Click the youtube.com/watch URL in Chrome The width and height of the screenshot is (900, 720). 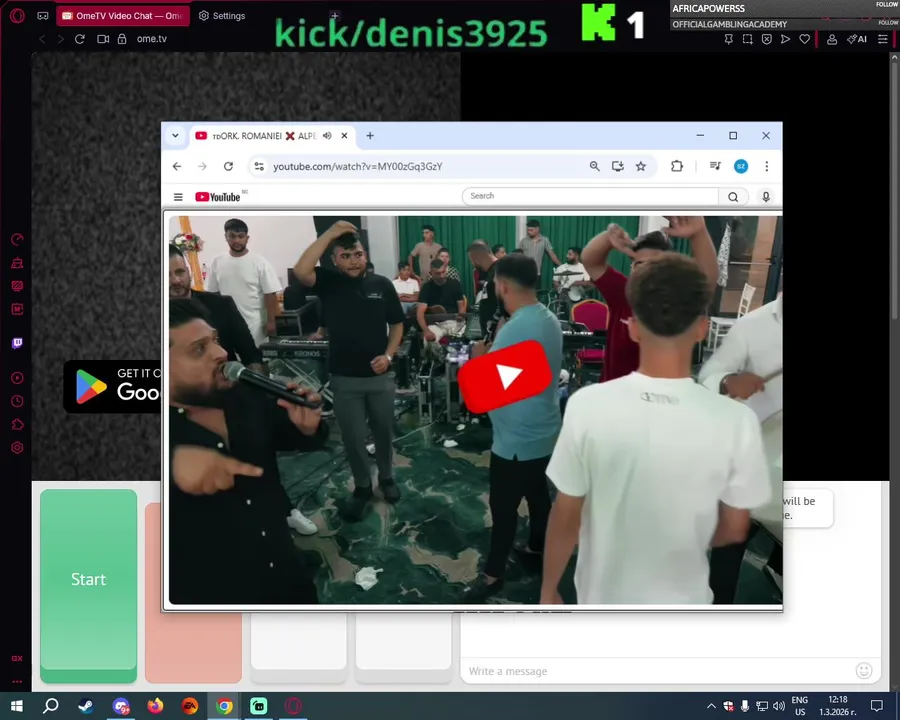click(x=358, y=167)
